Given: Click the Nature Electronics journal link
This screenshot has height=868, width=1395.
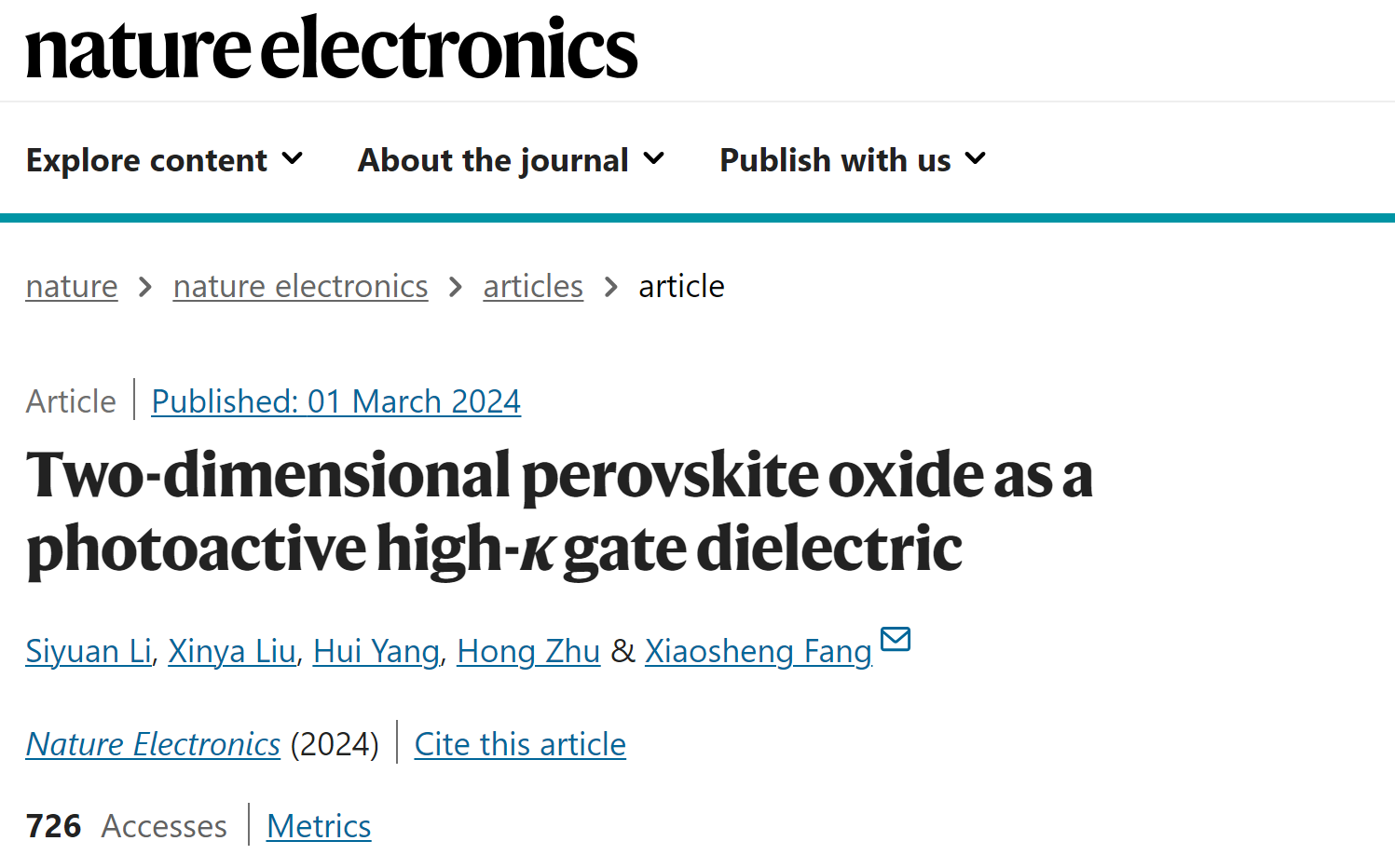Looking at the screenshot, I should [153, 744].
